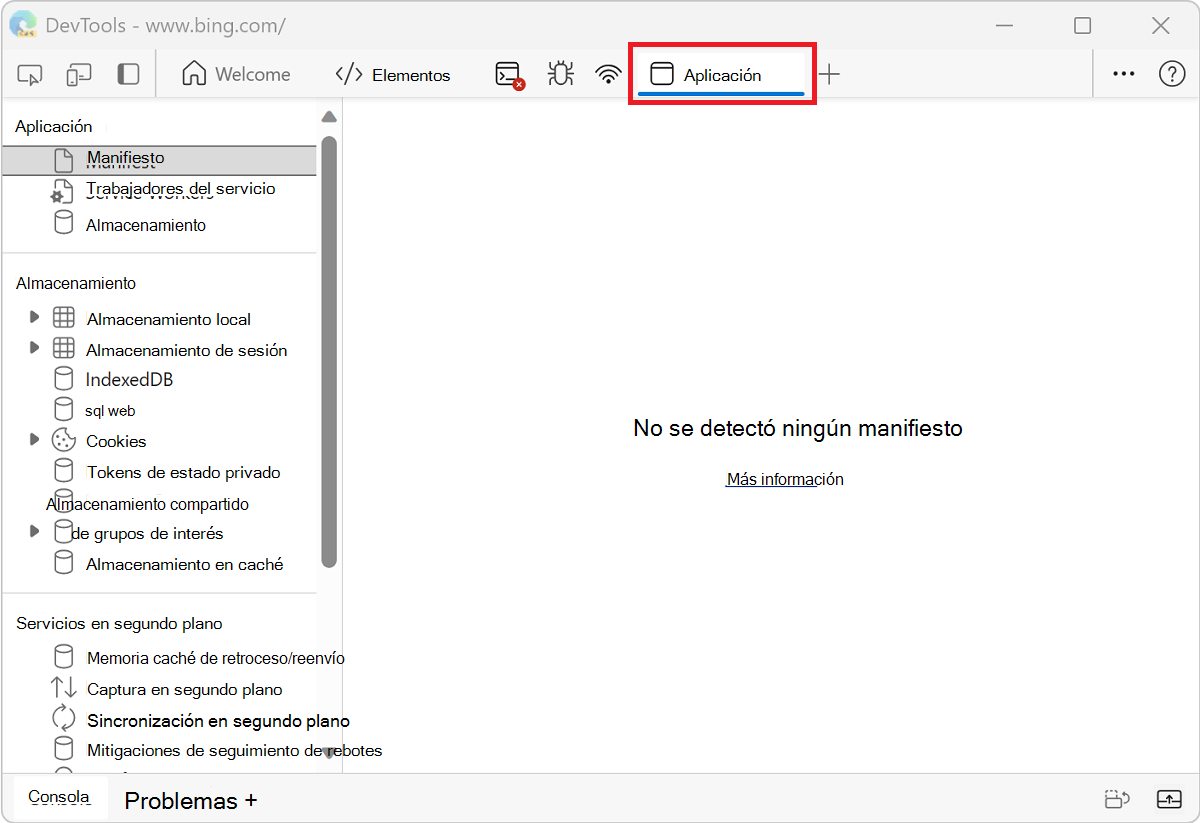Select Almacenamiento de sesión entry
This screenshot has height=823, width=1200.
(x=187, y=350)
